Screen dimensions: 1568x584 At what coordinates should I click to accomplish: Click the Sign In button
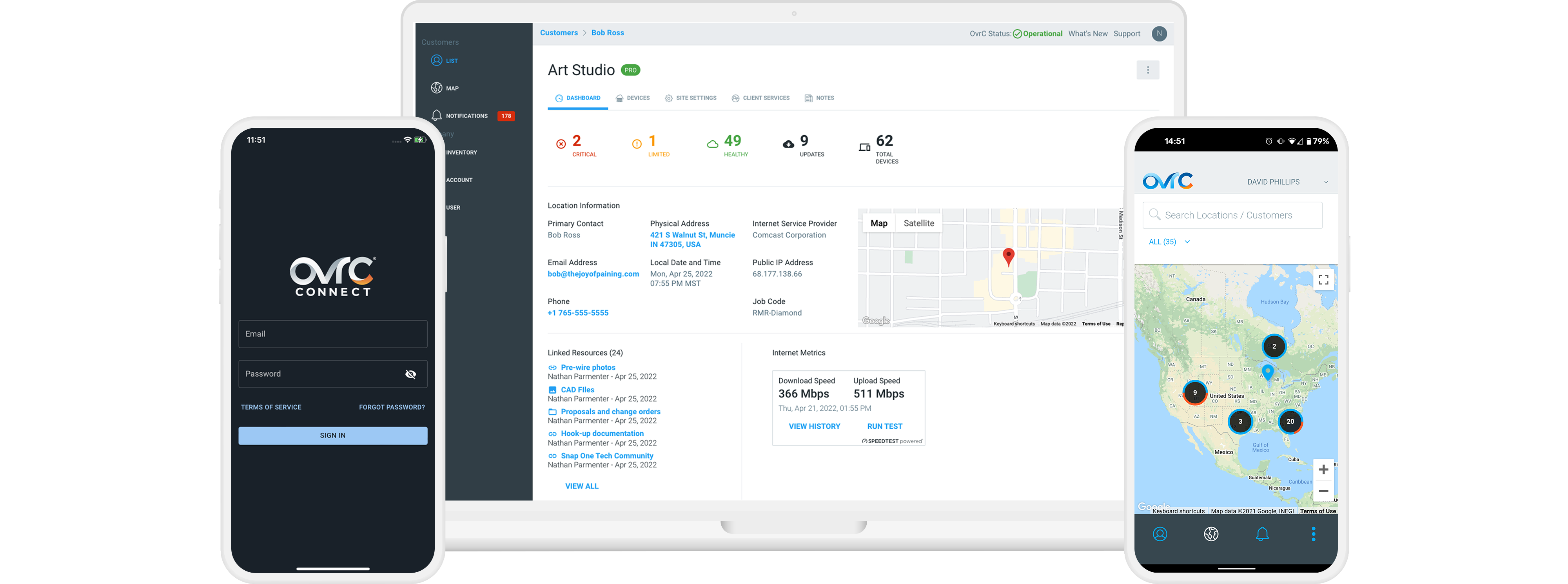coord(332,435)
